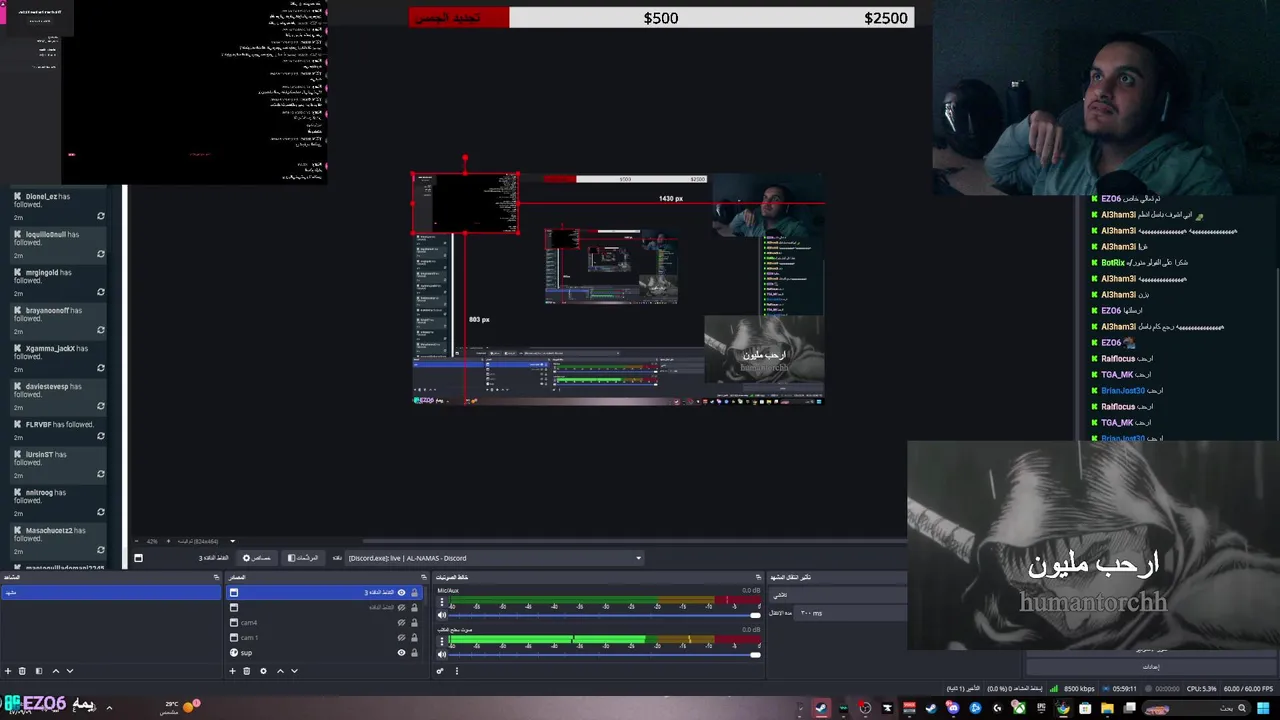Open the scene transition type dropdown
This screenshot has height=720, width=1280.
(838, 594)
